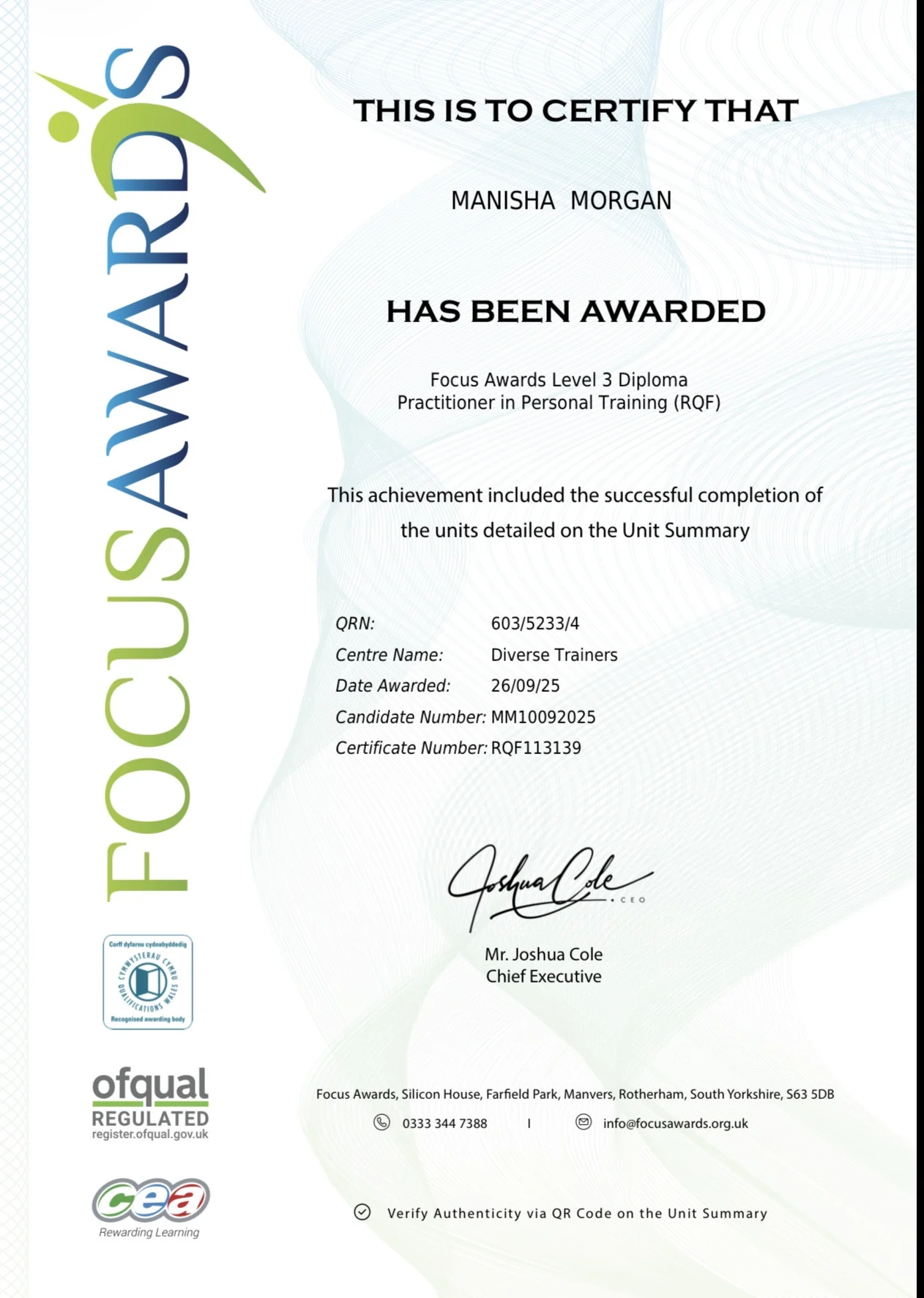Click the checkmark icon beside Verify Authenticity
The width and height of the screenshot is (924, 1298).
(362, 1212)
